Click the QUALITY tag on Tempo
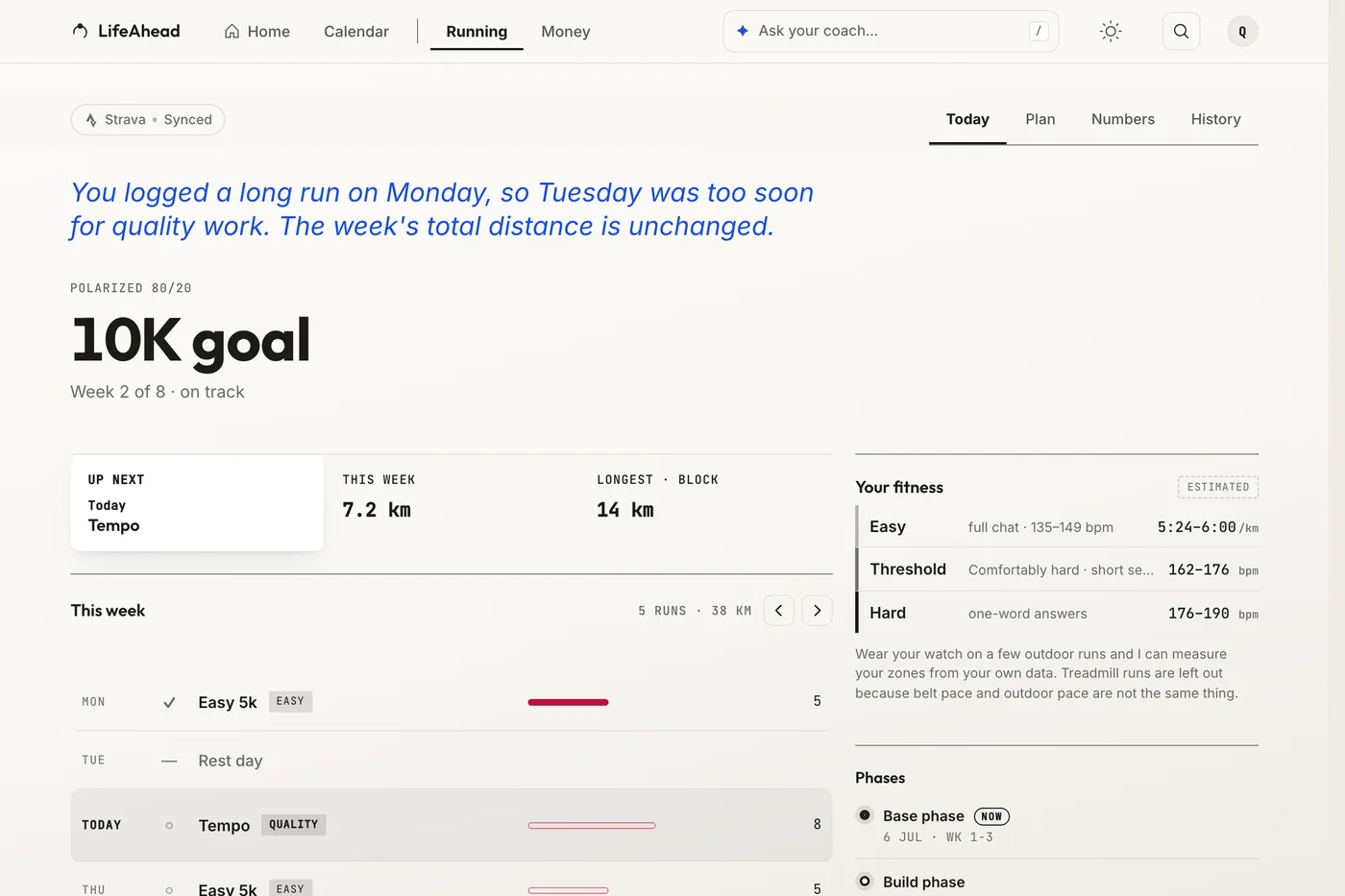Screen dimensions: 1345x896 point(294,825)
